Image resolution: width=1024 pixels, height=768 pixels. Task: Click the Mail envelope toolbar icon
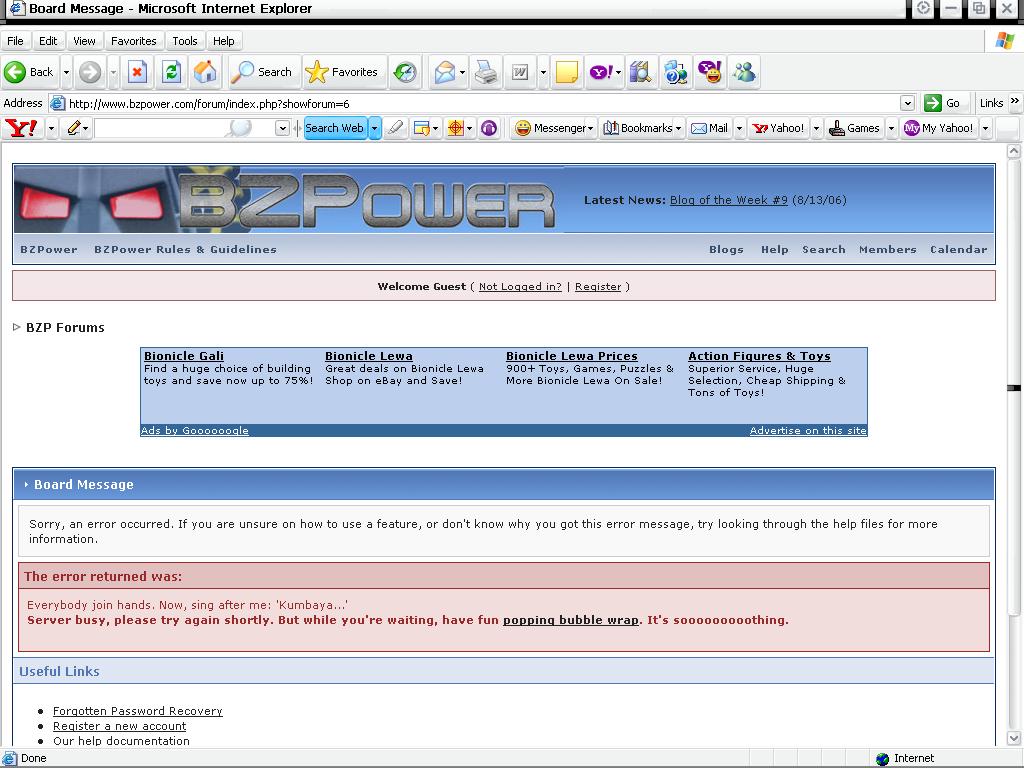point(445,72)
